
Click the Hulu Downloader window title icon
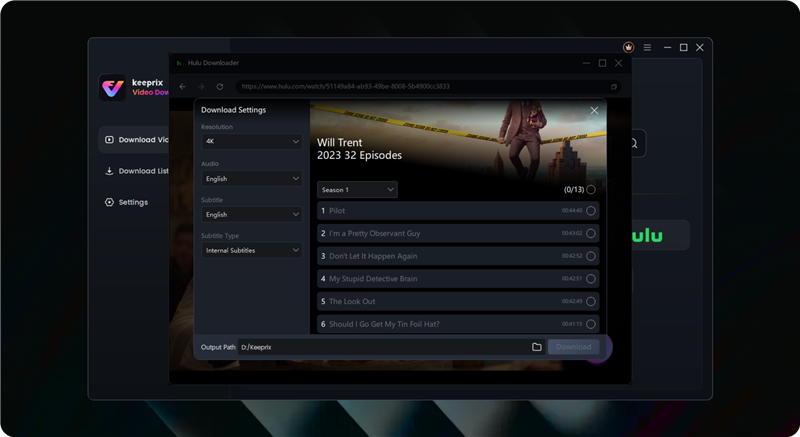(179, 63)
